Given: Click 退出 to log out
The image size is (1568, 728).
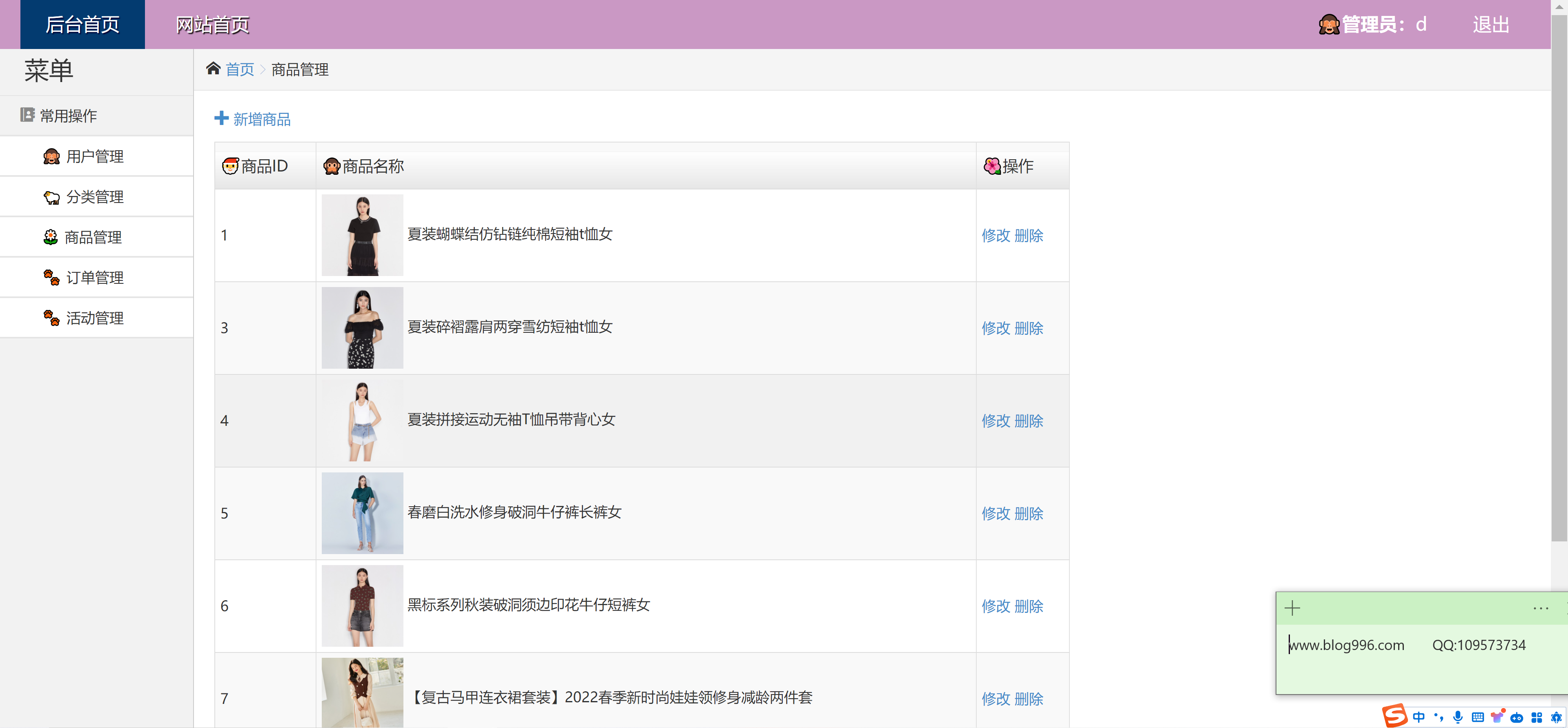Looking at the screenshot, I should click(1491, 24).
